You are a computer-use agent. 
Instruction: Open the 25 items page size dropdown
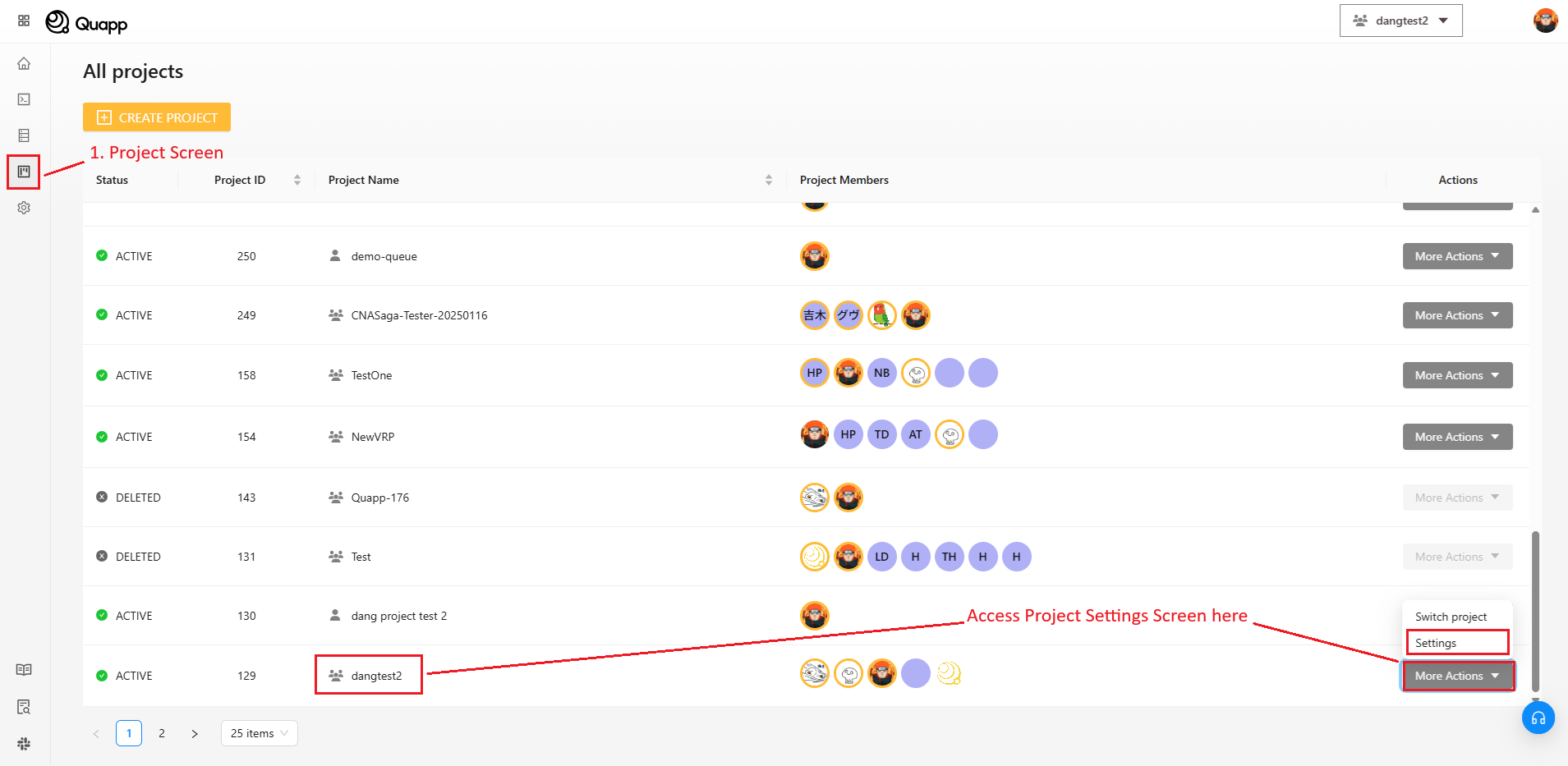259,733
